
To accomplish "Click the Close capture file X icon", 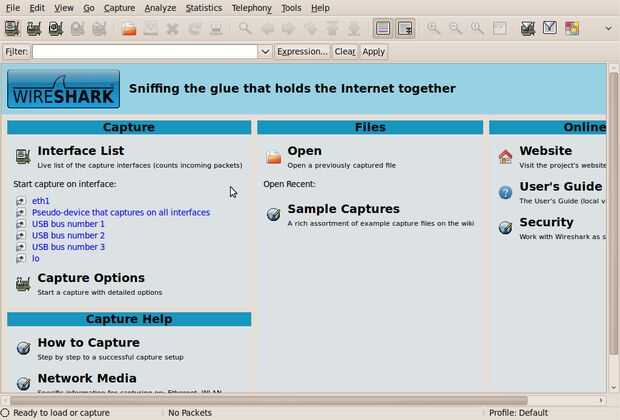I will click(x=172, y=28).
